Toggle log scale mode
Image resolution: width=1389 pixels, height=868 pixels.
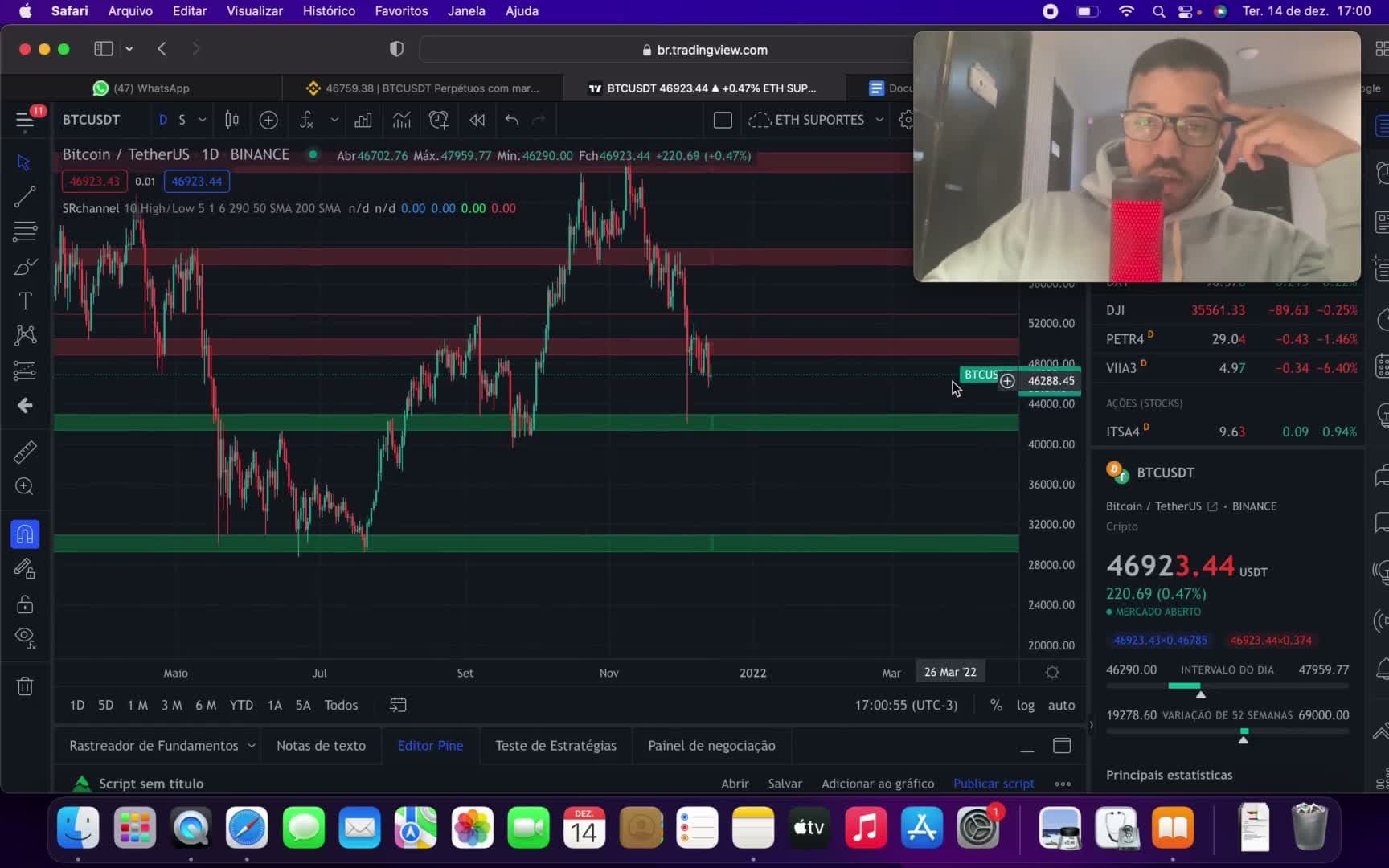click(1026, 705)
